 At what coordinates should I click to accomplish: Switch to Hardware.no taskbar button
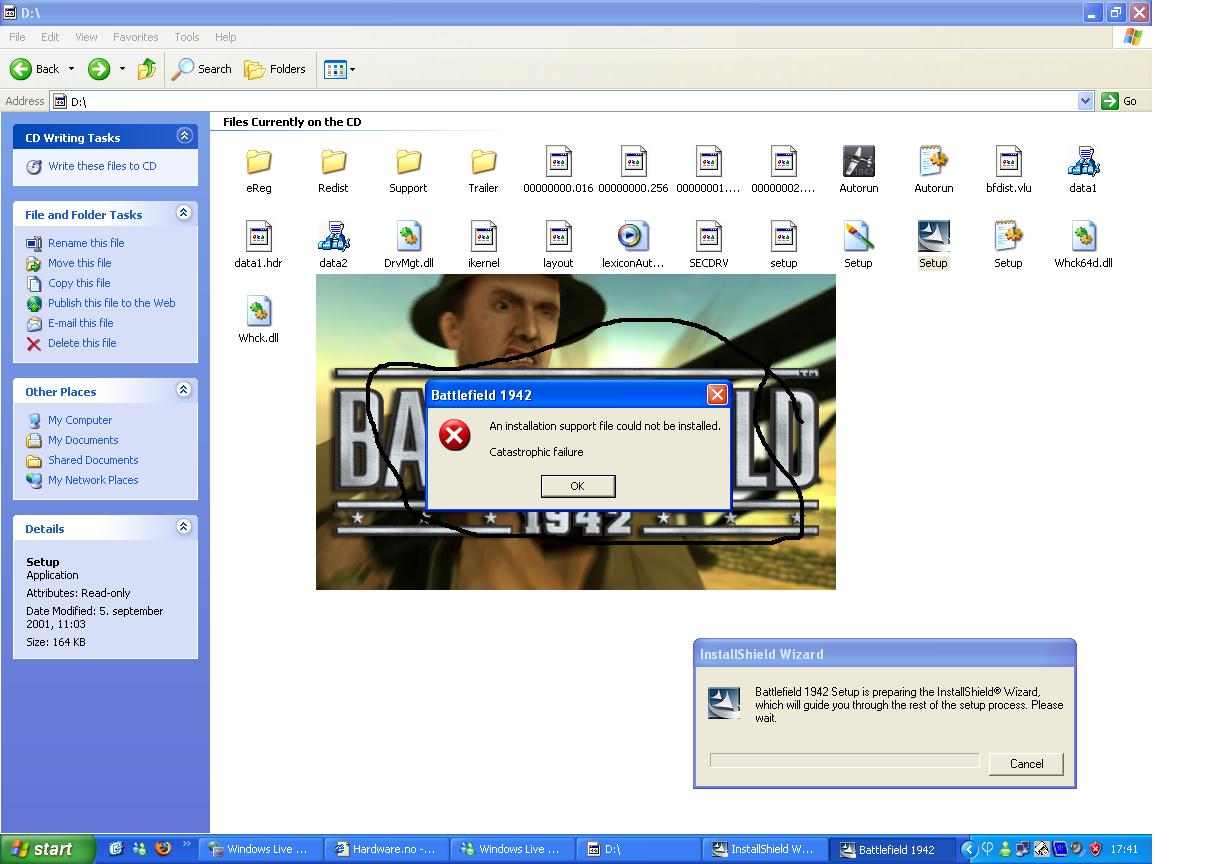(x=385, y=849)
